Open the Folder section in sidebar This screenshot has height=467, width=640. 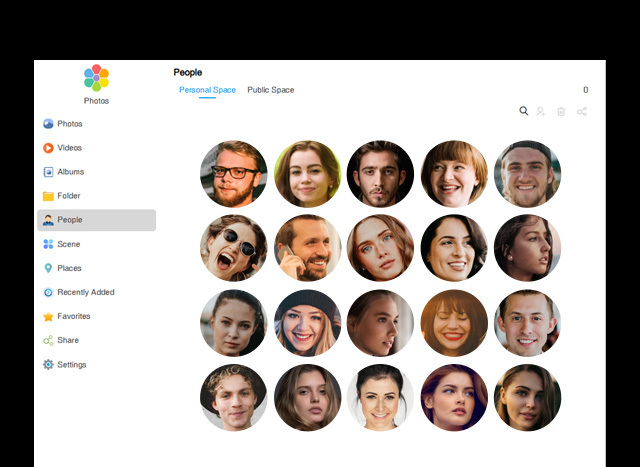tap(68, 196)
